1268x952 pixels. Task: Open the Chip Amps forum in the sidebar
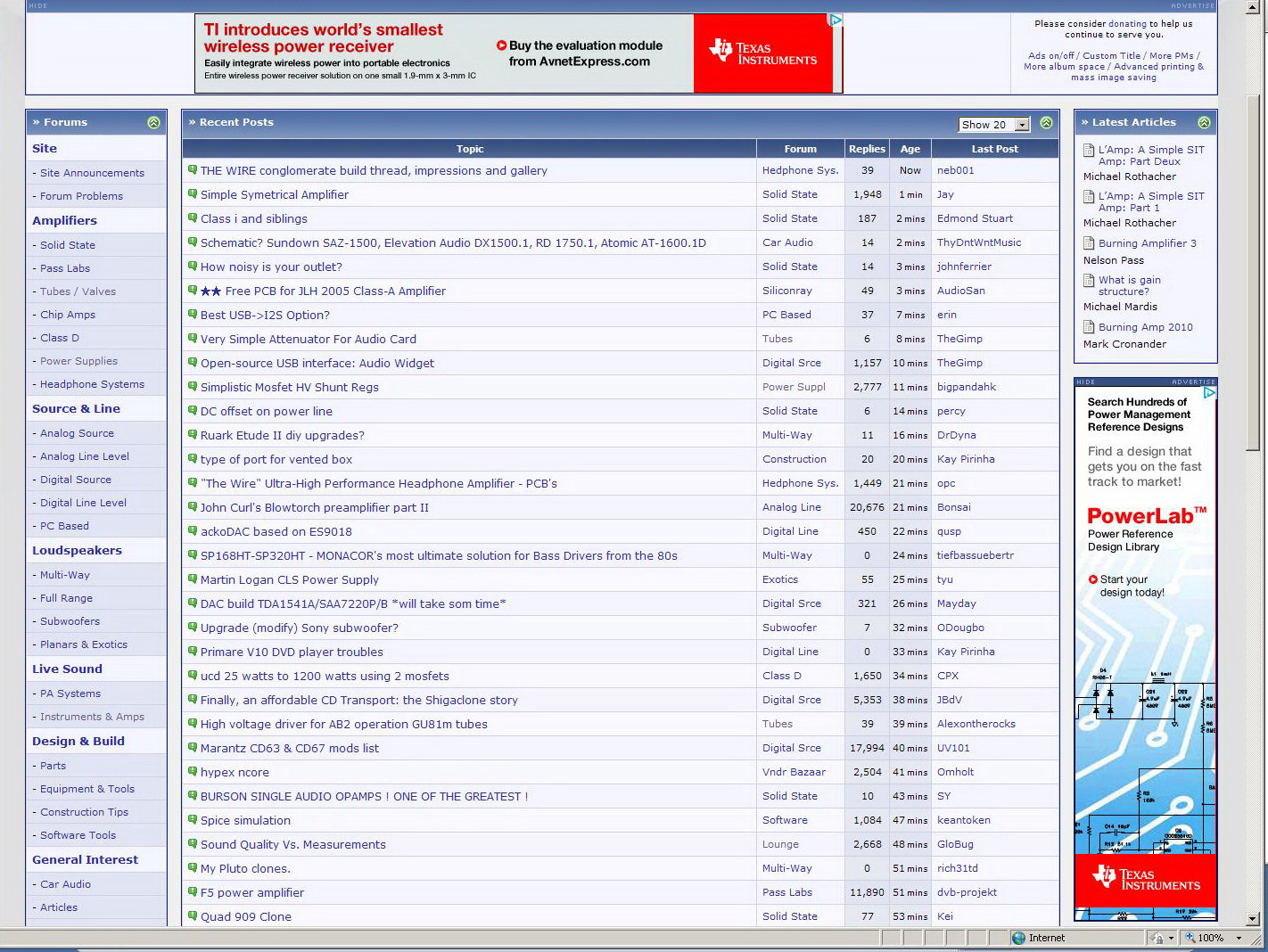pos(68,315)
